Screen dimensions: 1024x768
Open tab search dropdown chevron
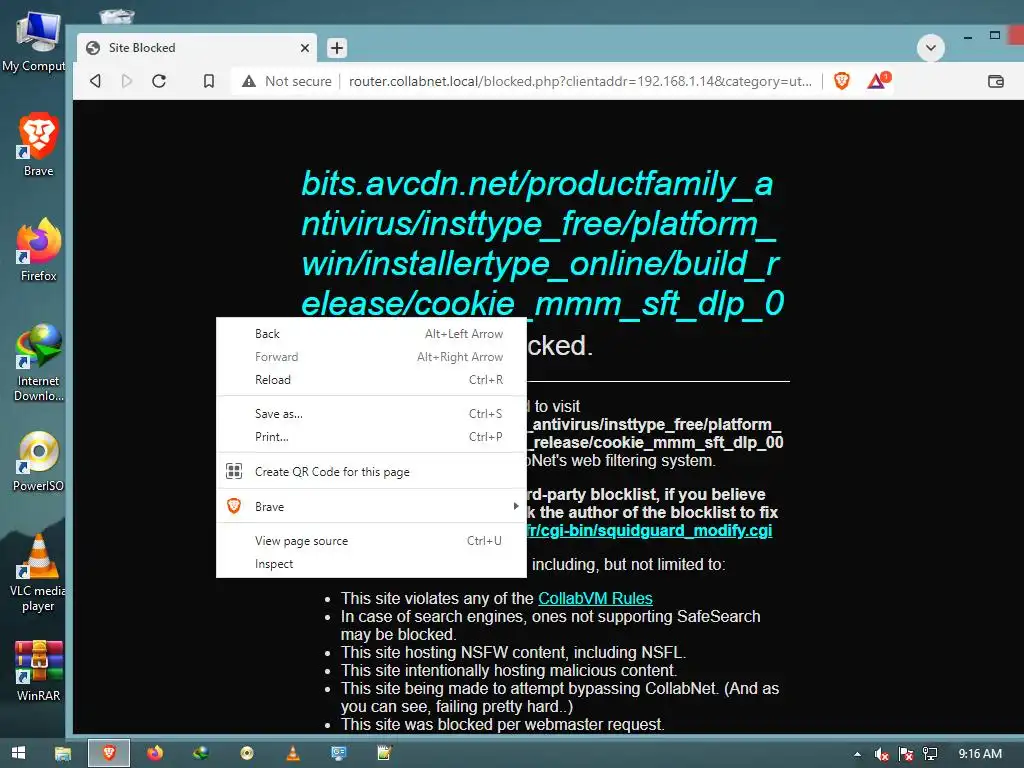(931, 48)
